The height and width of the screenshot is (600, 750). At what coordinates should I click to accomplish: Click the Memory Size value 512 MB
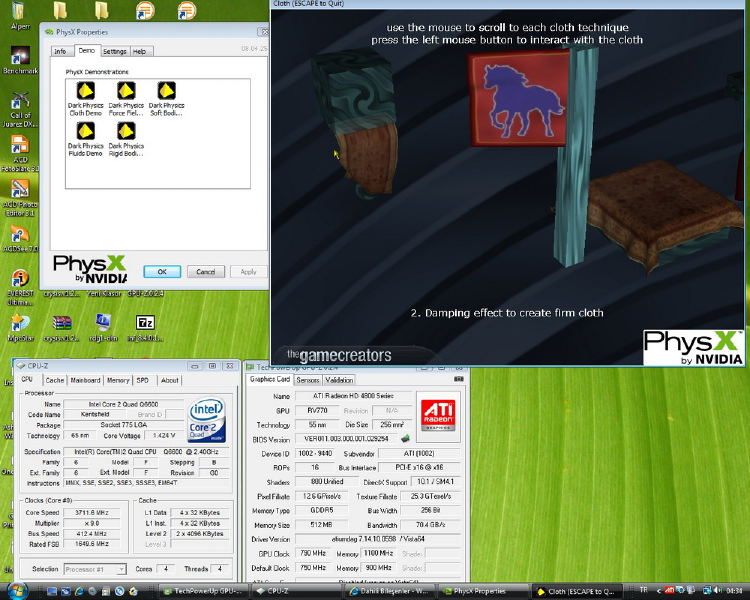(321, 524)
